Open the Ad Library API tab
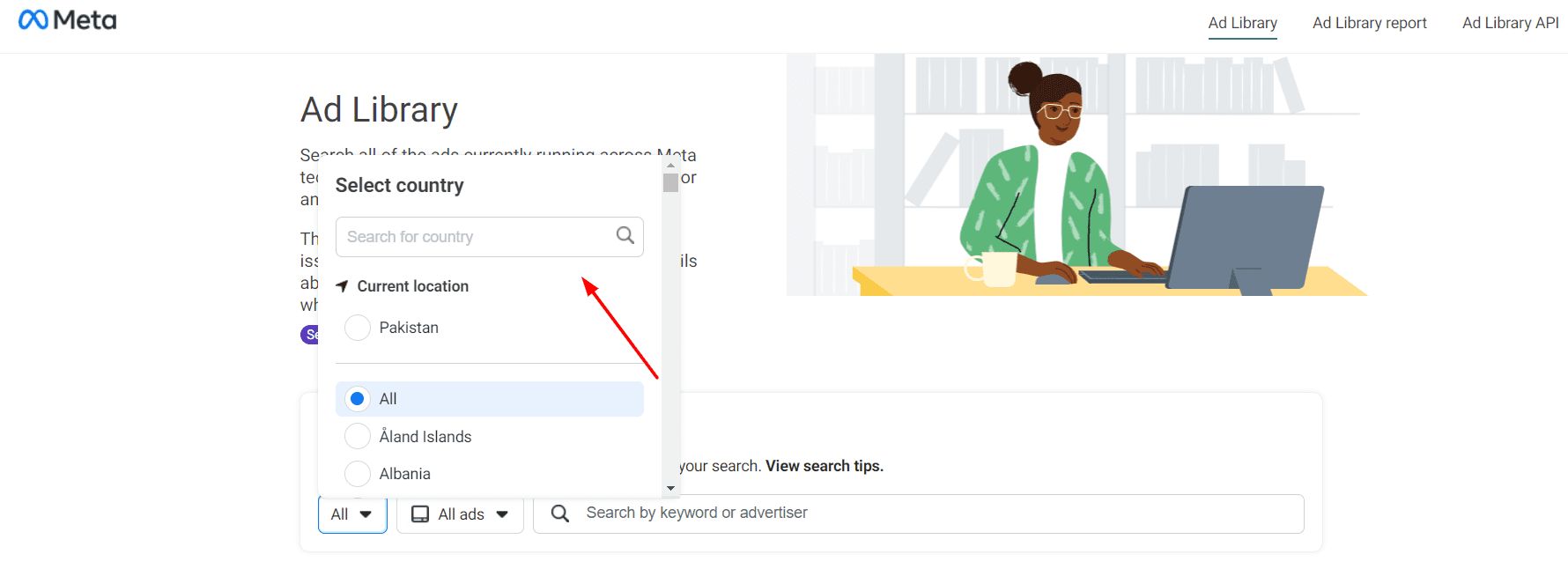This screenshot has height=569, width=1568. 1510,23
